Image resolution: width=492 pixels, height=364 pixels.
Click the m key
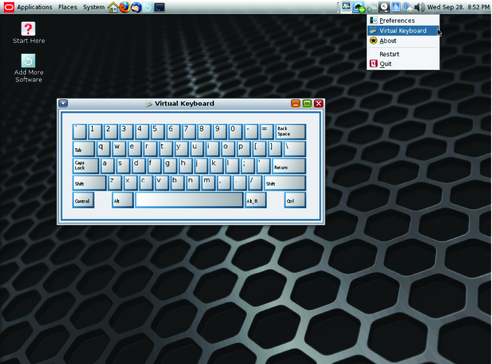(x=209, y=183)
